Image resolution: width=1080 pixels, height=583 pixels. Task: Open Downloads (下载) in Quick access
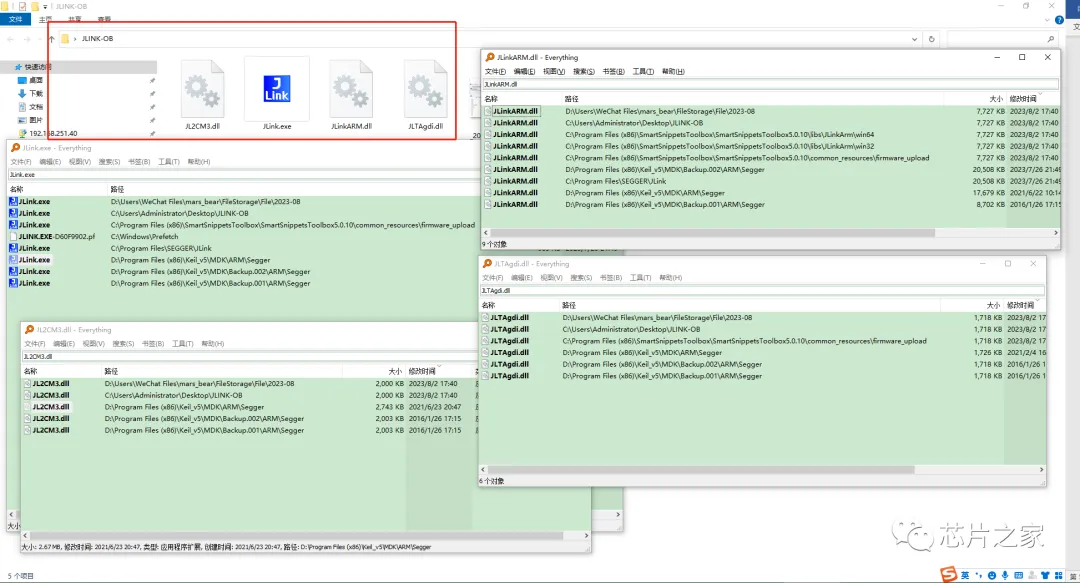(x=36, y=93)
